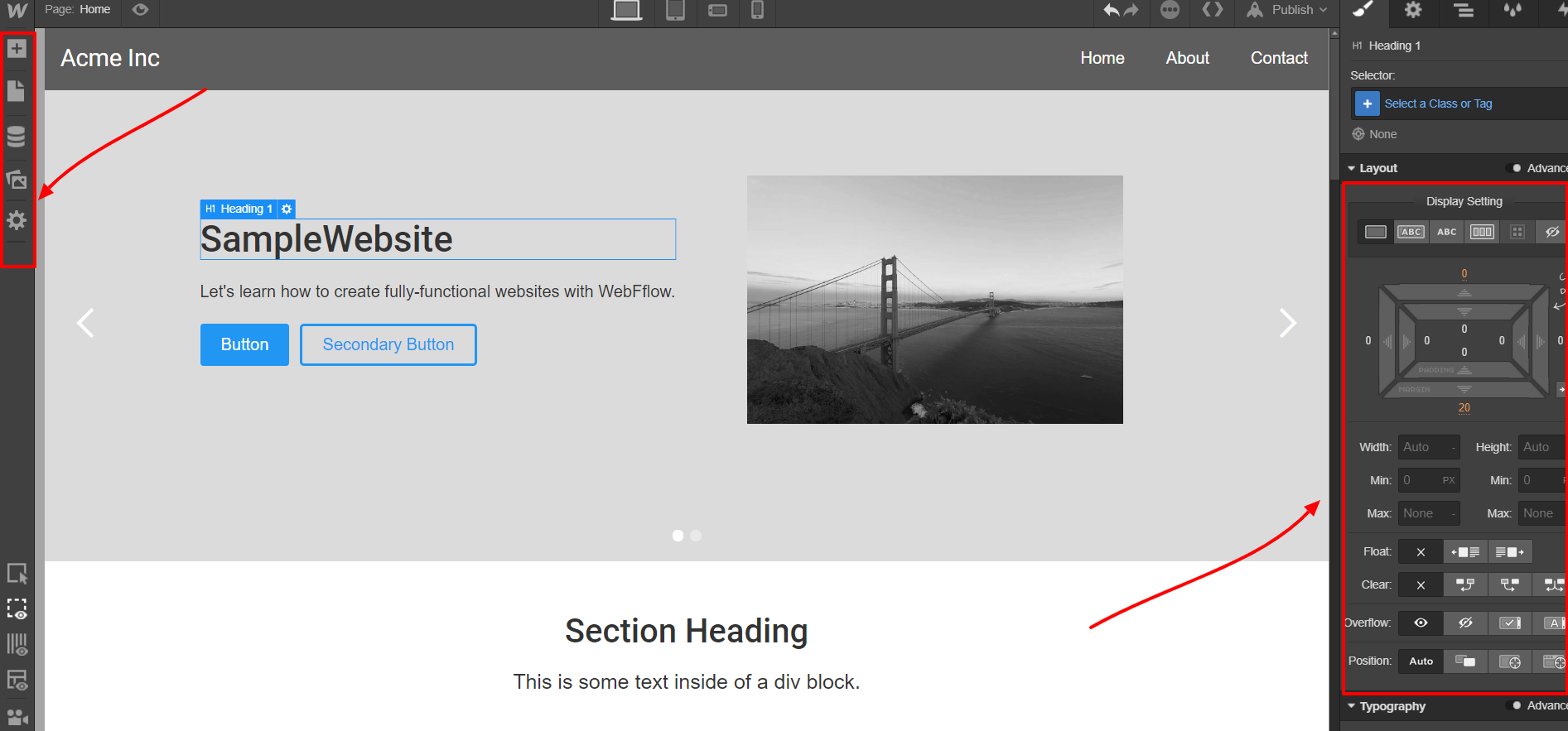This screenshot has width=1568, height=731.
Task: Click the undo arrow in top bar
Action: 1112,10
